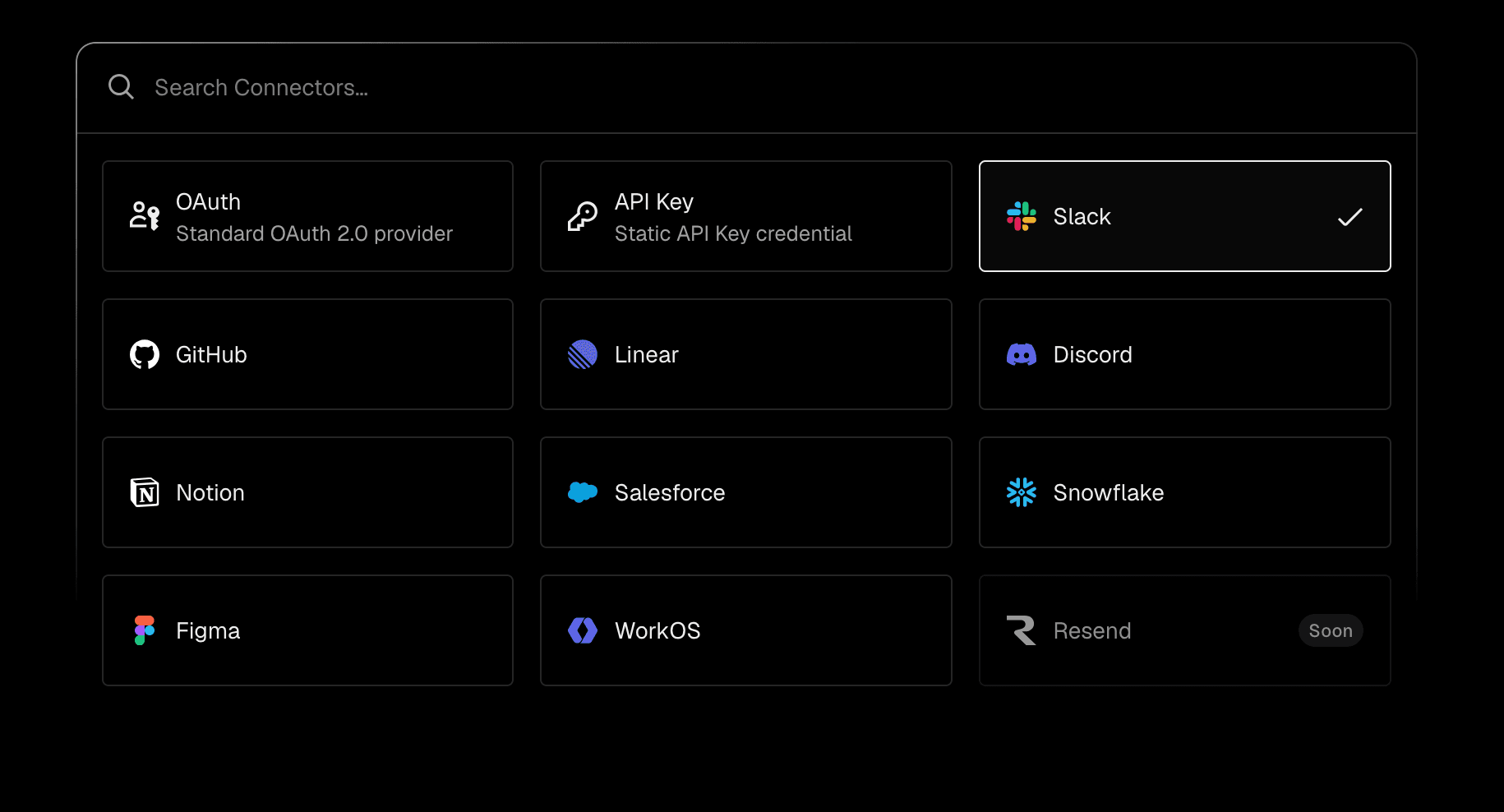Screen dimensions: 1504x812
Task: Click the Slack logo icon
Action: [x=1022, y=216]
